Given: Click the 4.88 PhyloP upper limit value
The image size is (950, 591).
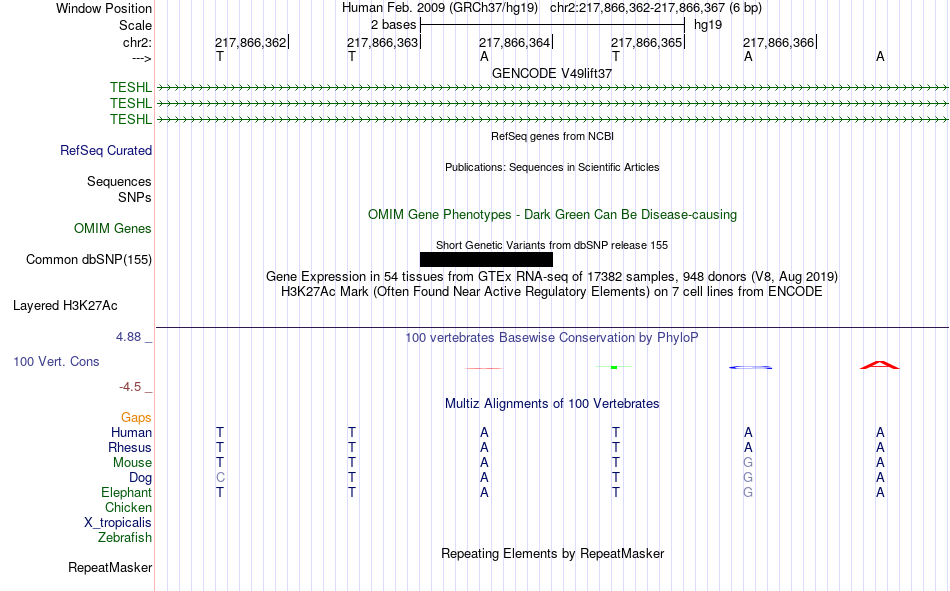Looking at the screenshot, I should pos(128,336).
